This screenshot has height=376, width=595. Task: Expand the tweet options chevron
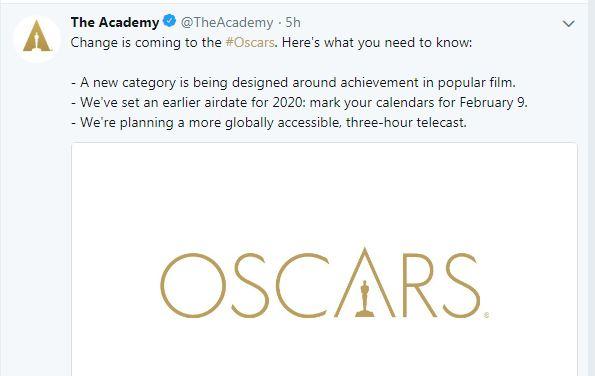pyautogui.click(x=568, y=24)
